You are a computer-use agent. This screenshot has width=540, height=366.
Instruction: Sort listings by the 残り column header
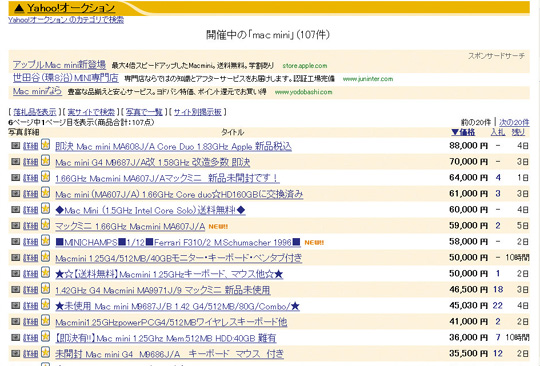[518, 132]
